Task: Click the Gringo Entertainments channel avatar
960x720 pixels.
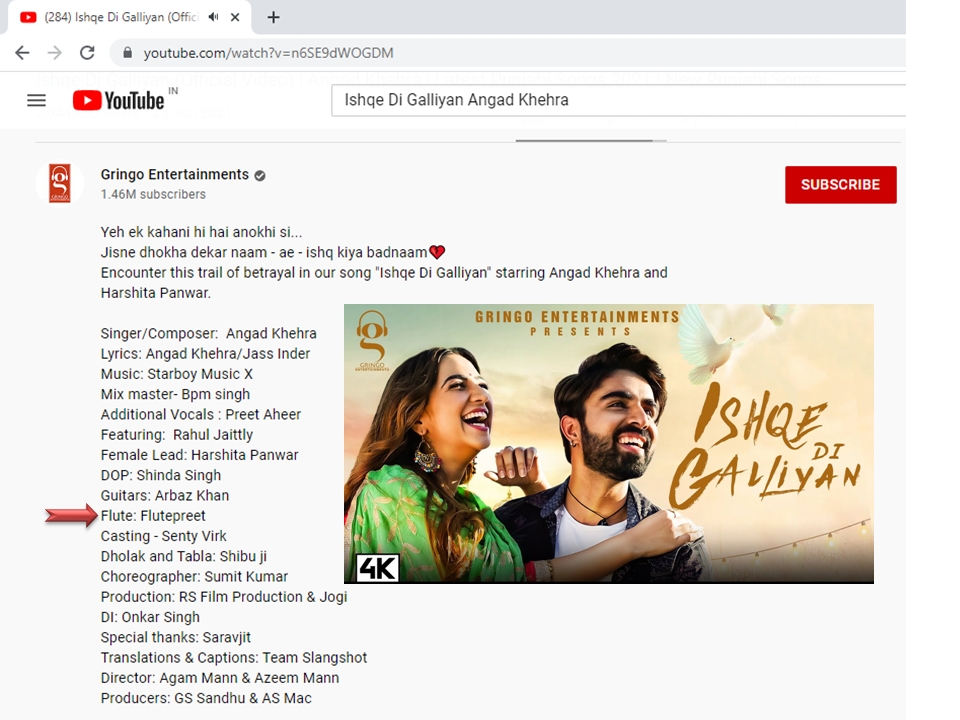Action: coord(60,184)
